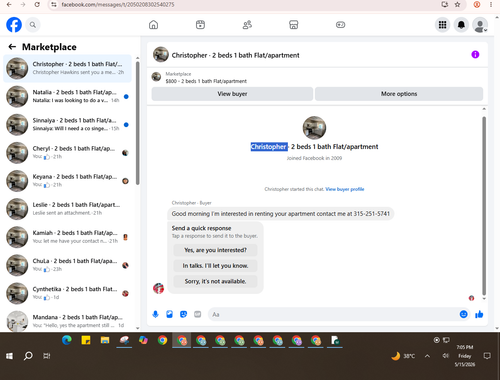500x380 pixels.
Task: Open conversation info purple icon
Action: point(475,55)
